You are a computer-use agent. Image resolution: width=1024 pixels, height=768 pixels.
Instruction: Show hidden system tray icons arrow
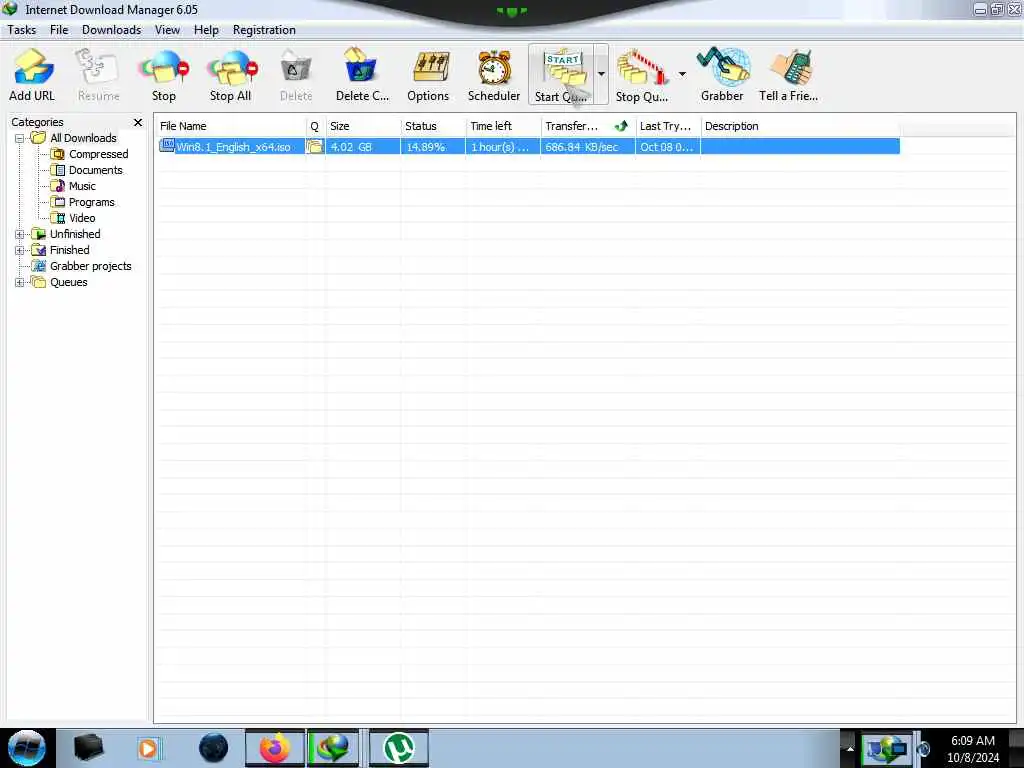pyautogui.click(x=850, y=748)
